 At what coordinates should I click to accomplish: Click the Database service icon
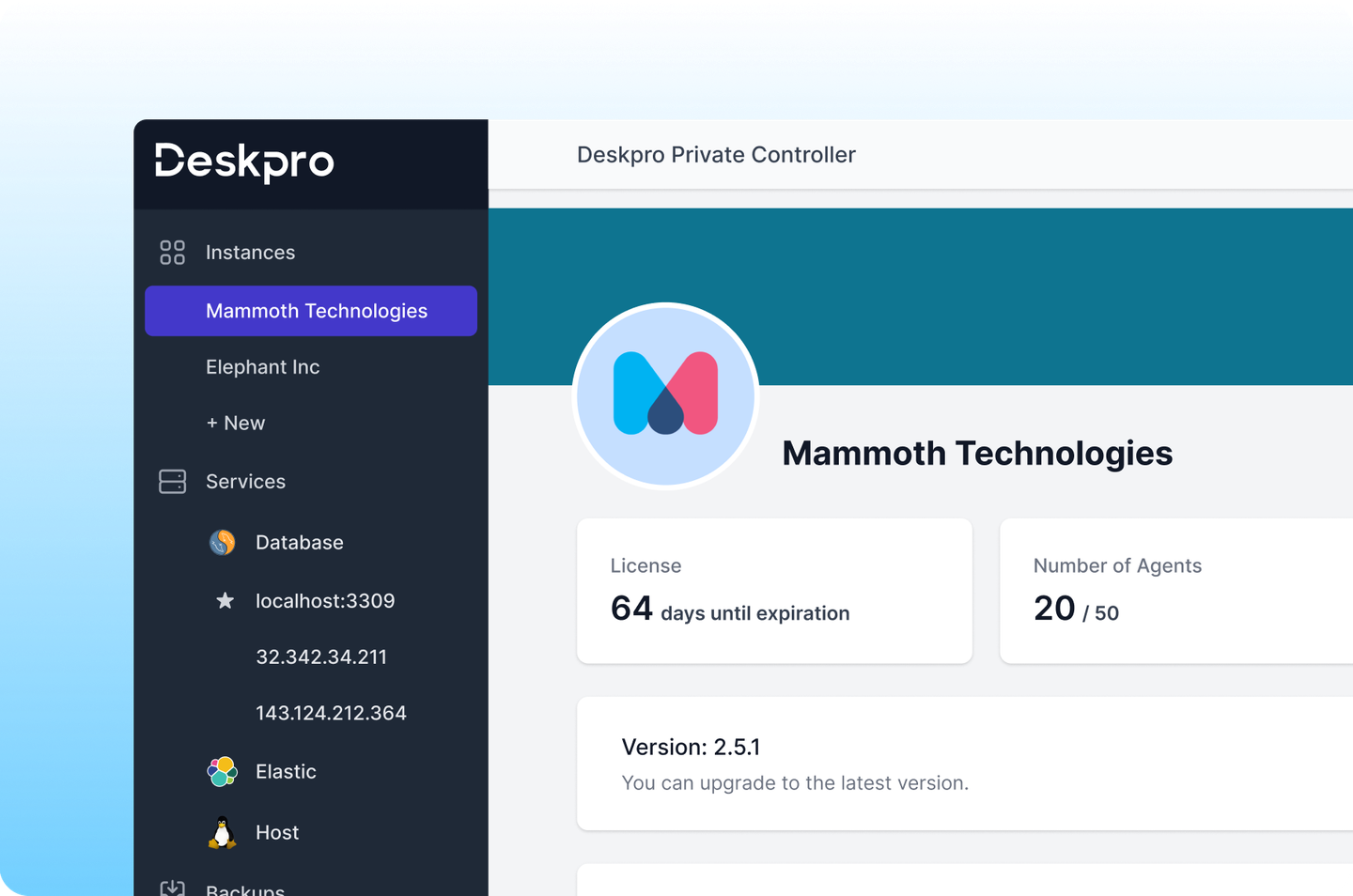[222, 542]
